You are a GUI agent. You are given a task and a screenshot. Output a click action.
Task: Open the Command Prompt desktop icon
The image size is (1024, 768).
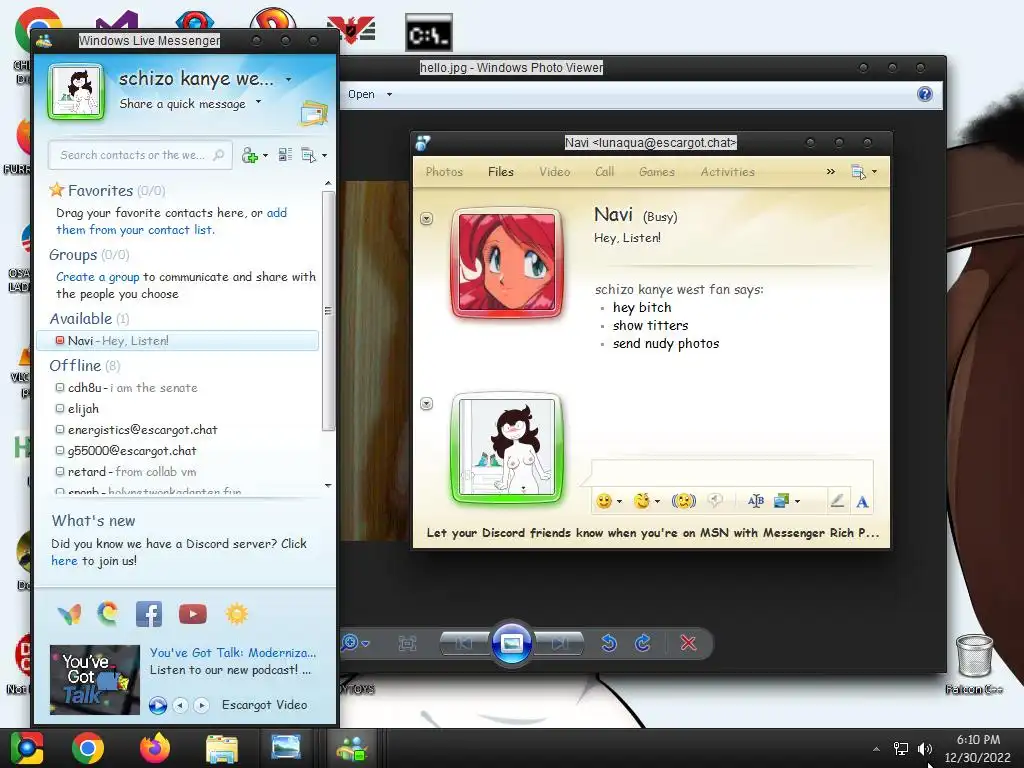tap(428, 33)
